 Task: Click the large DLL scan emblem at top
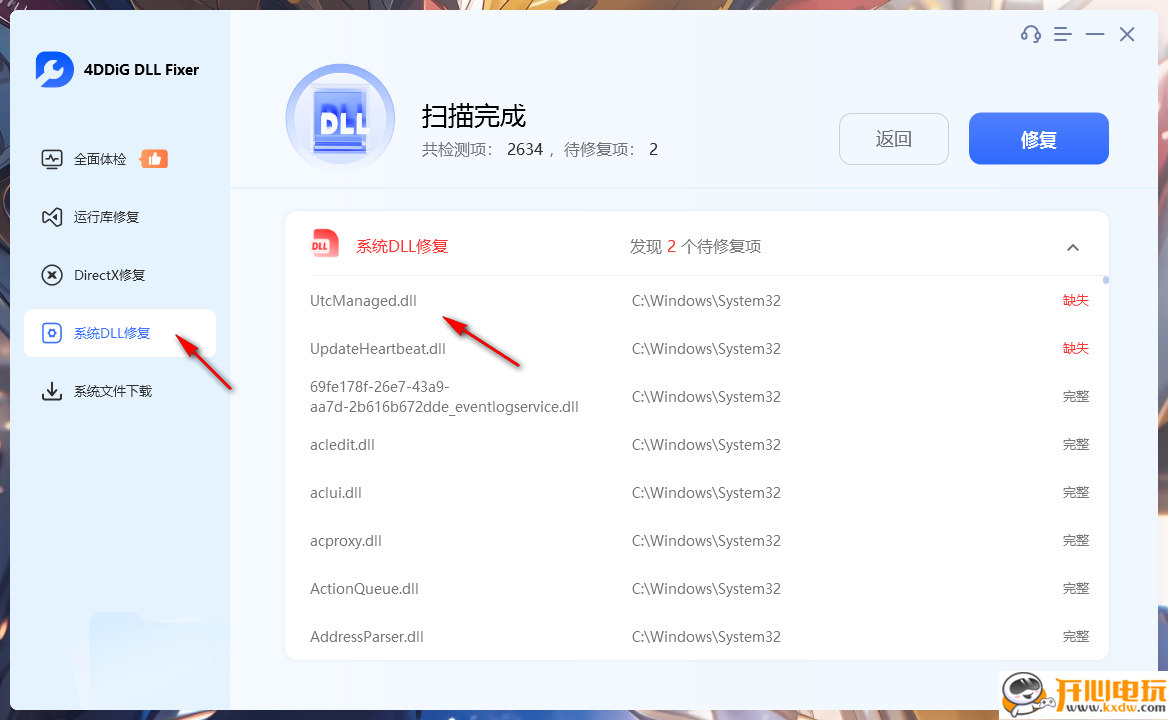[x=340, y=117]
